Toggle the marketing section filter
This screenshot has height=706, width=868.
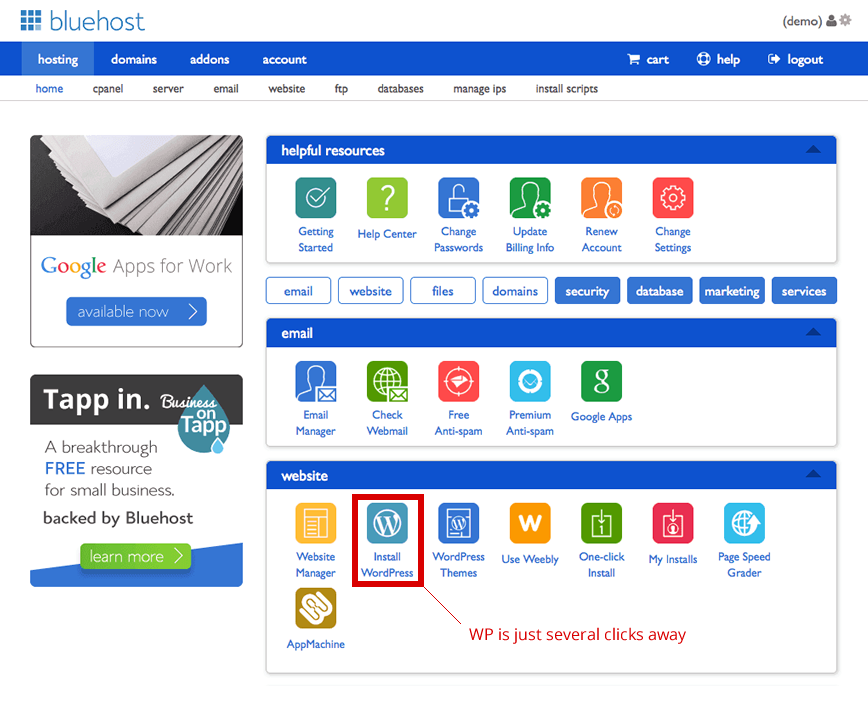tap(732, 291)
